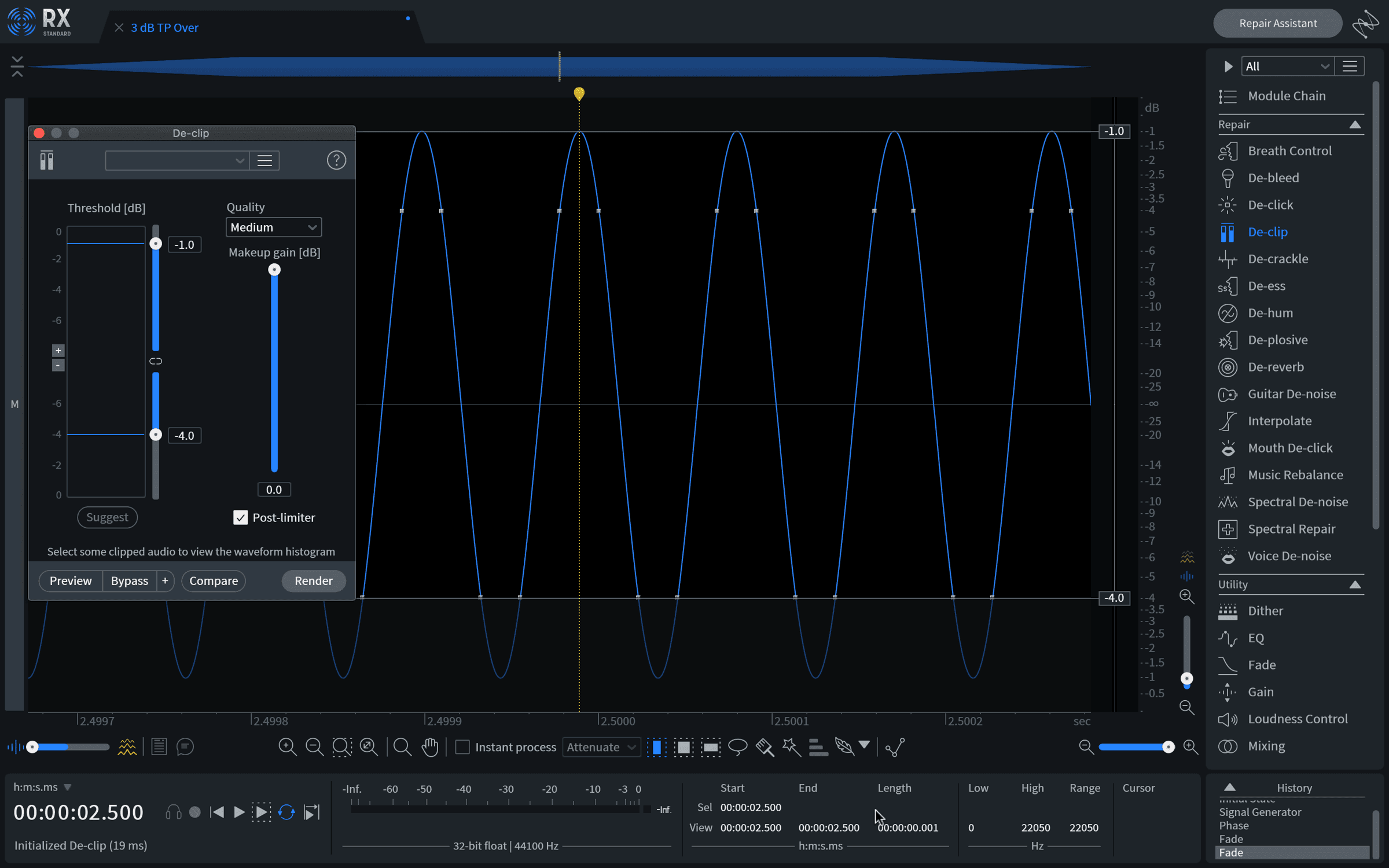Toggle the record button
Image resolution: width=1389 pixels, height=868 pixels.
coord(195,812)
